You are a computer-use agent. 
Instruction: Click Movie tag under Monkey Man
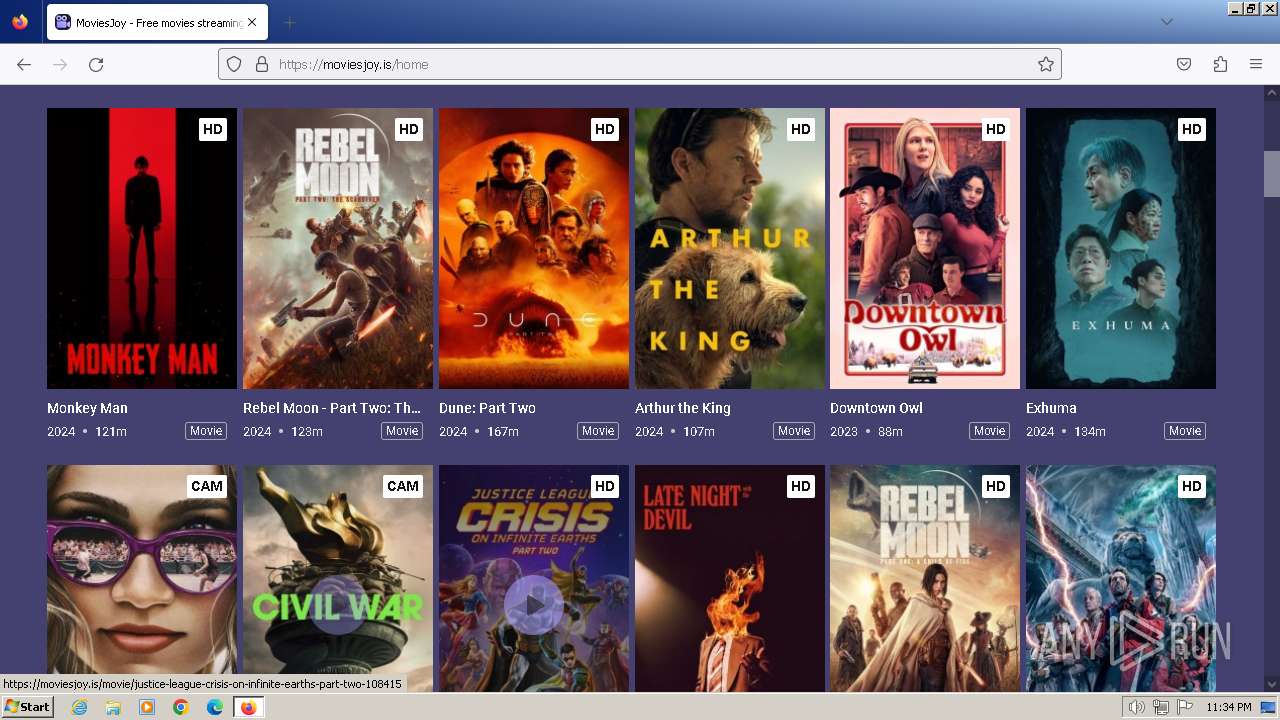206,431
